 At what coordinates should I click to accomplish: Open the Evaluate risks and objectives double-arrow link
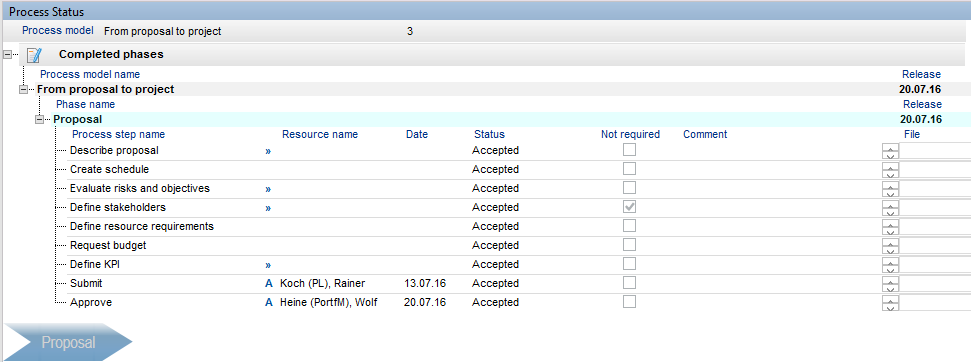pos(268,189)
